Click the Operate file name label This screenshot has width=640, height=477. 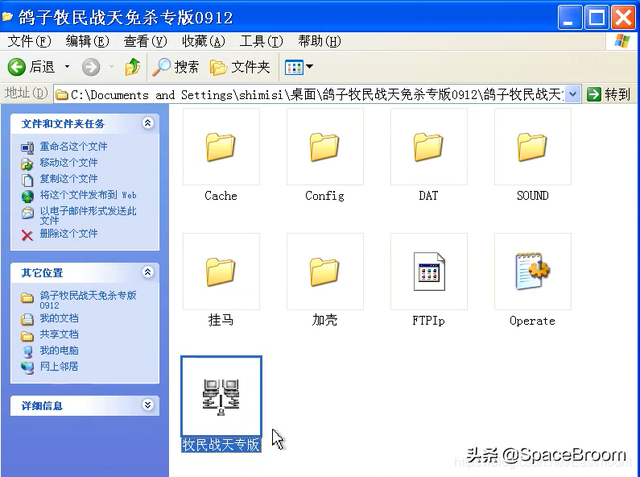click(x=532, y=321)
